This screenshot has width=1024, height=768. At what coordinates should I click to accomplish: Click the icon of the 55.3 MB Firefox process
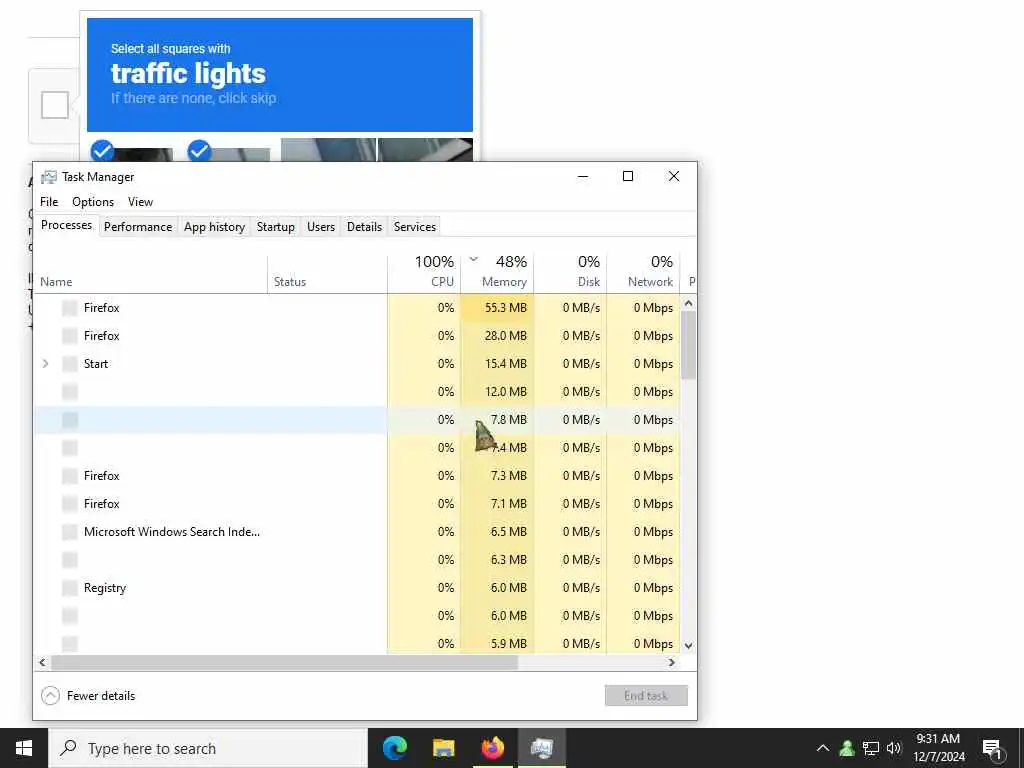tap(70, 308)
